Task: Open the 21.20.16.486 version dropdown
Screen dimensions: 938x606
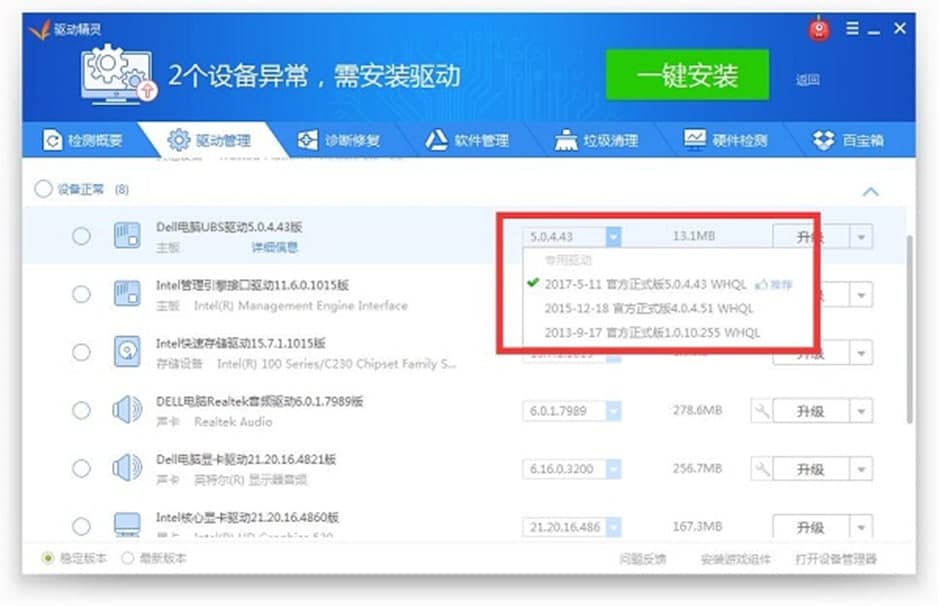Action: (x=613, y=527)
